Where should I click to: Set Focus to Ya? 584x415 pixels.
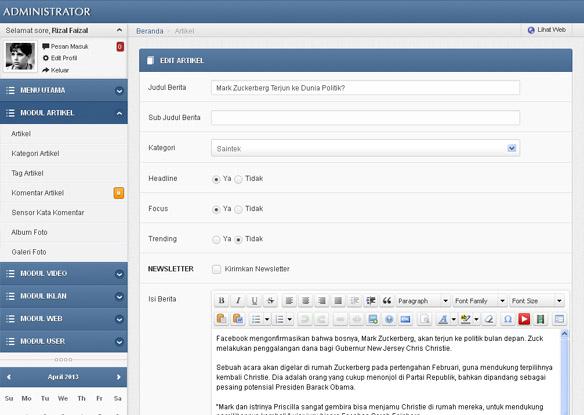[x=216, y=210]
